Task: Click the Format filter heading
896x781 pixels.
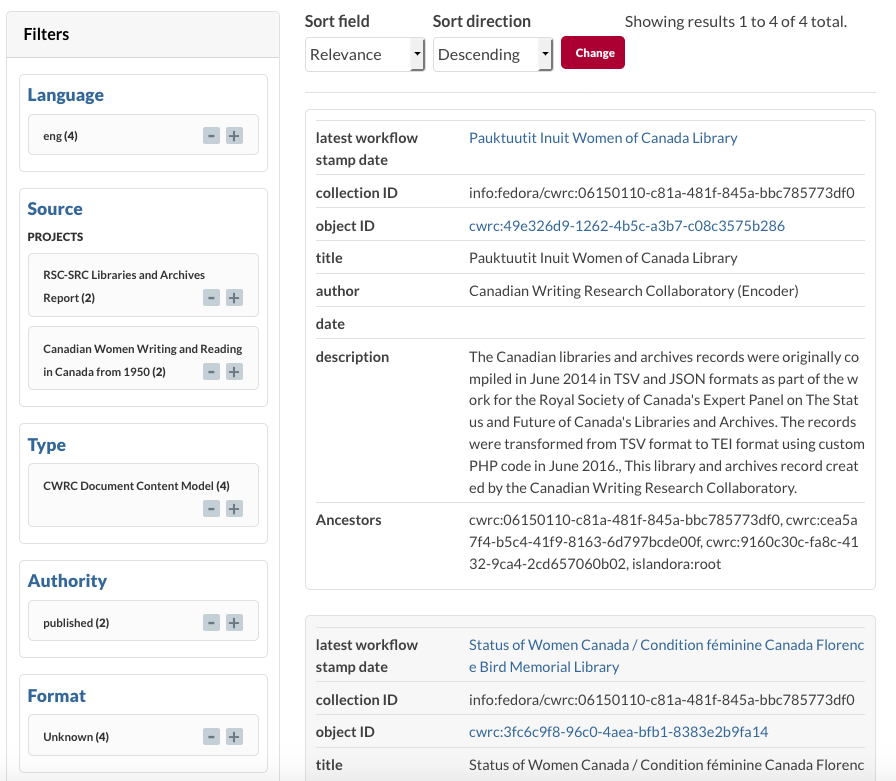Action: click(x=57, y=695)
